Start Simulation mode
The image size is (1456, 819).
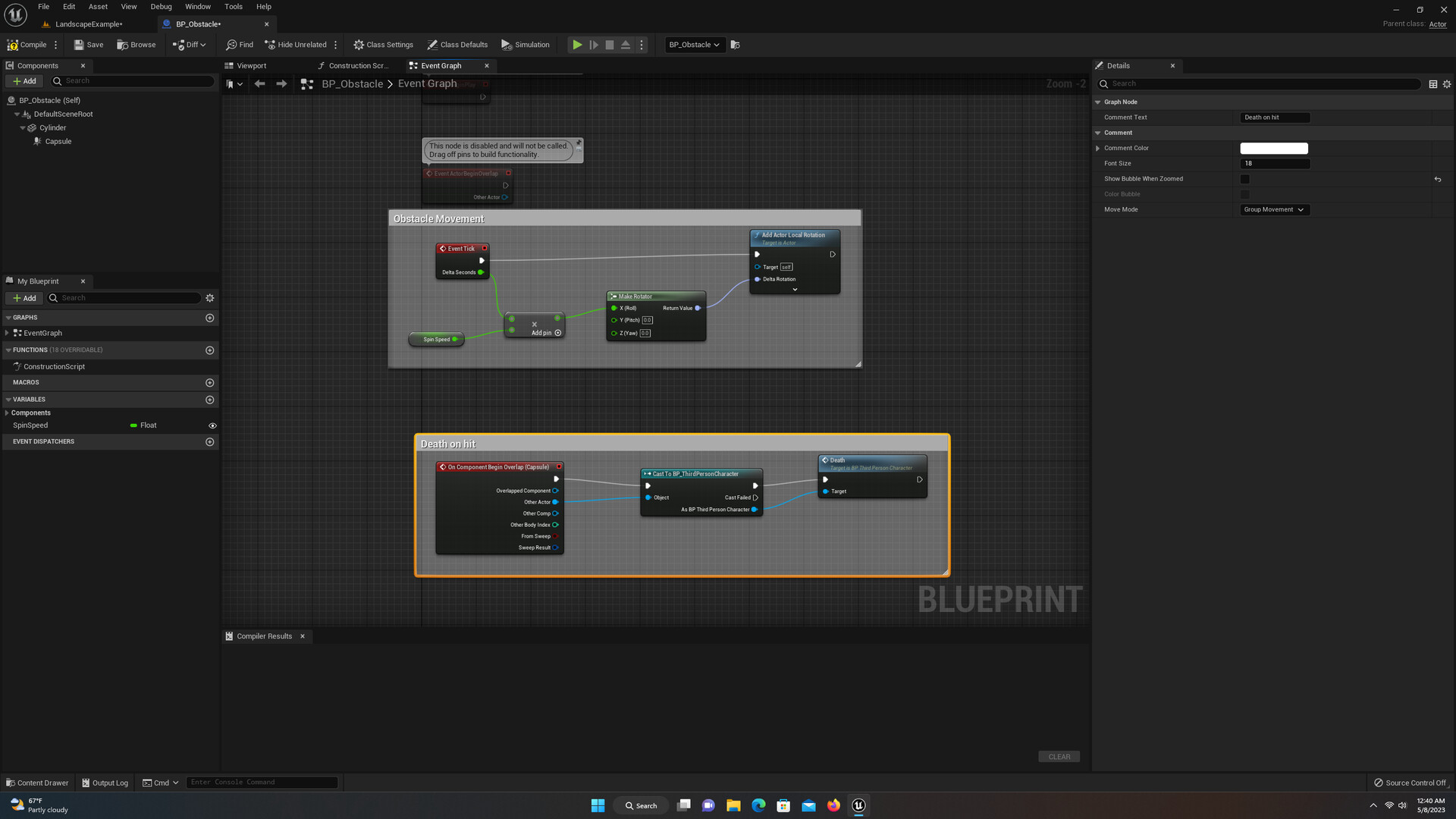point(526,45)
